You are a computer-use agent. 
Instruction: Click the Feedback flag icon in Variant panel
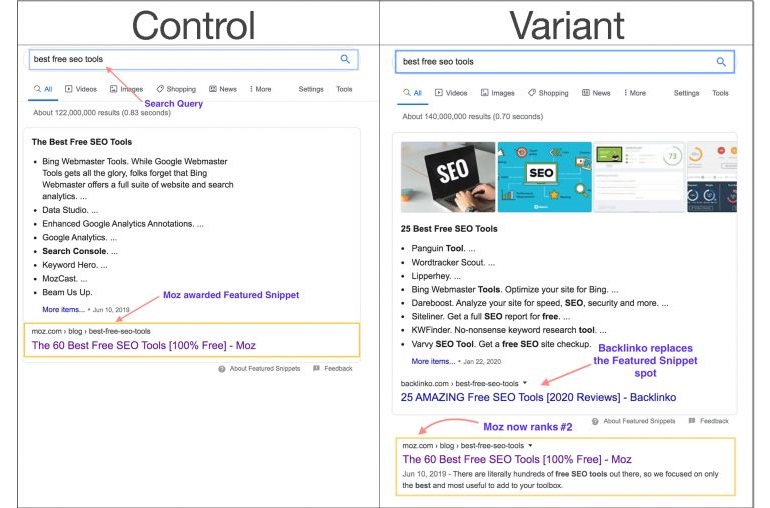[x=692, y=421]
